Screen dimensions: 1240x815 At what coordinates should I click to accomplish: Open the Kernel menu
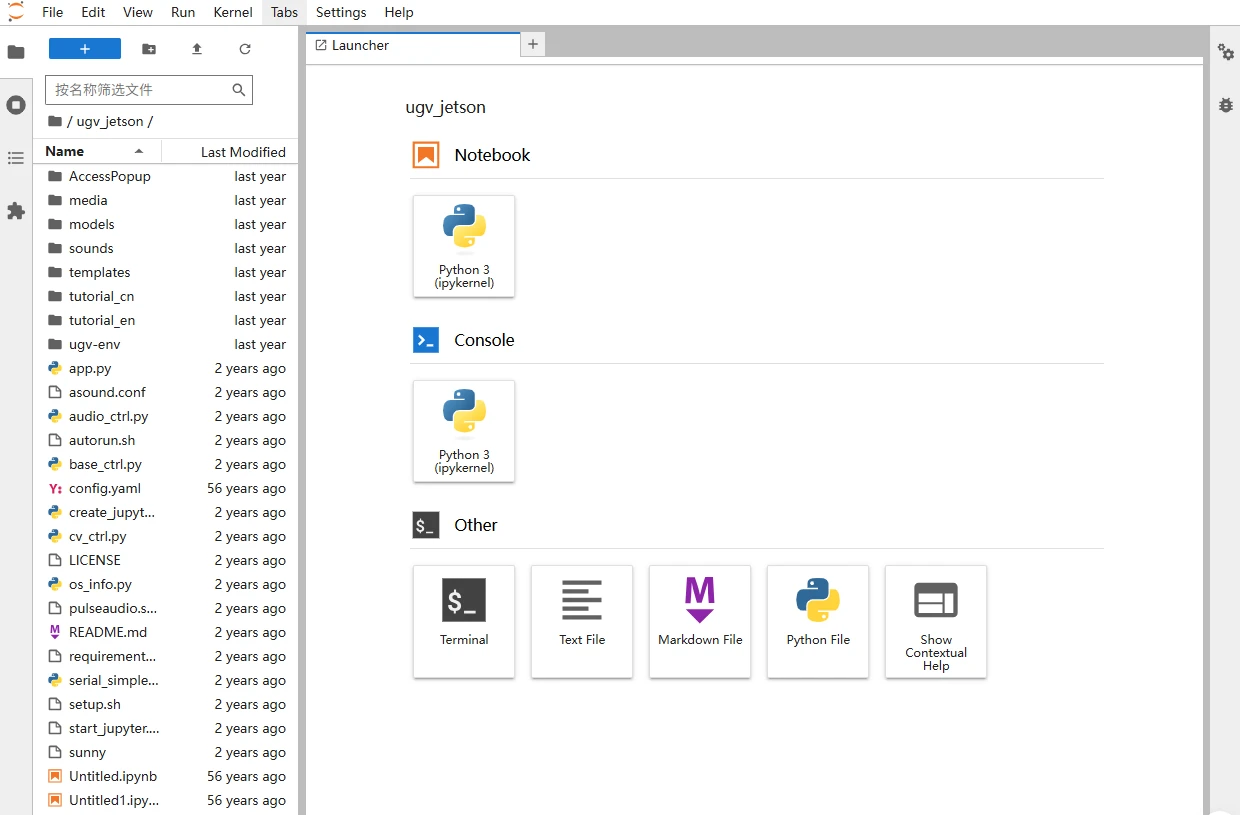(x=233, y=12)
